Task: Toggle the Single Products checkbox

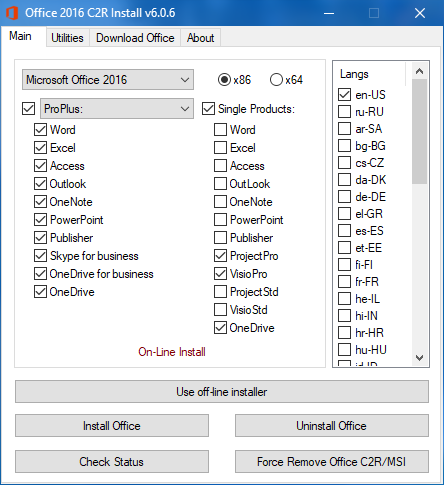Action: click(x=208, y=109)
